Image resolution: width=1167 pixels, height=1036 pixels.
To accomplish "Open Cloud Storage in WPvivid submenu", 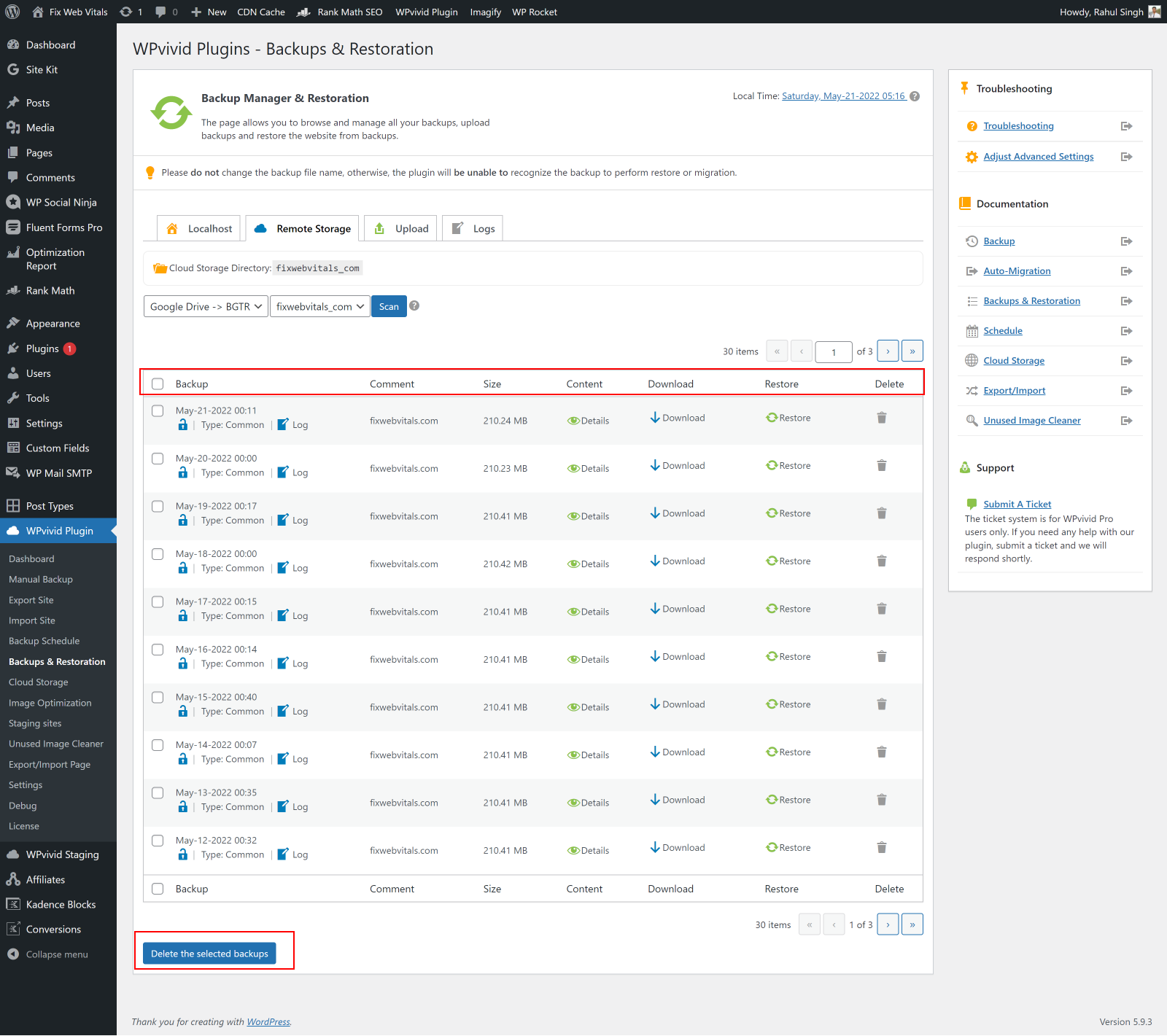I will click(39, 682).
